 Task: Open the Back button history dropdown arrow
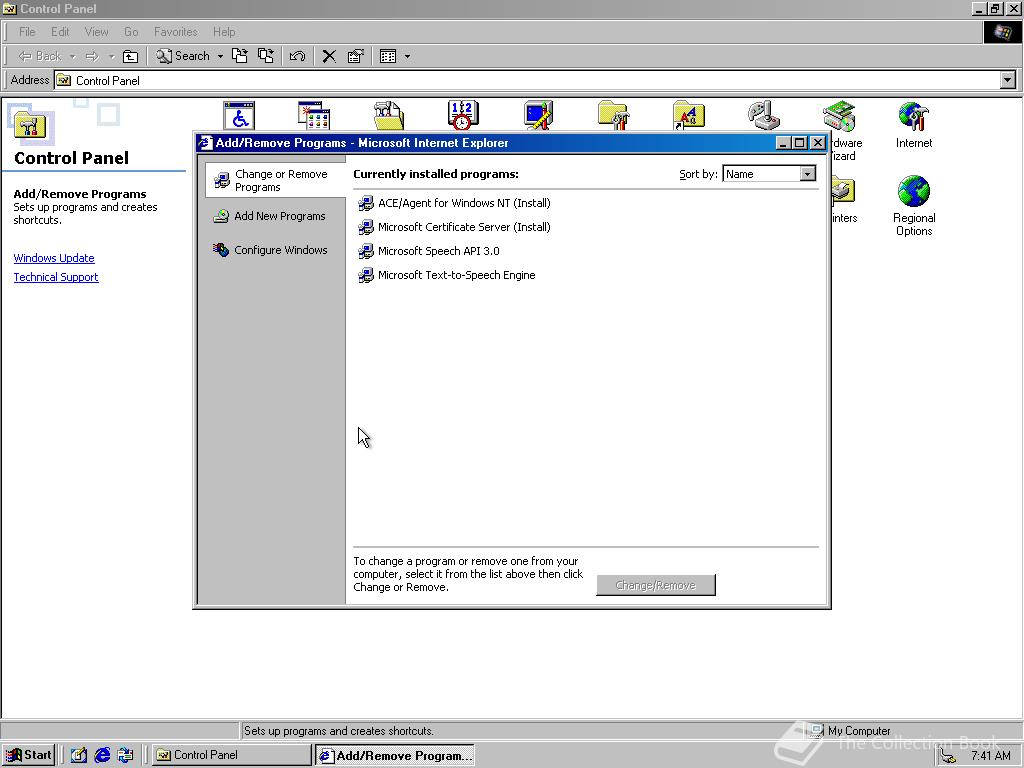click(x=72, y=57)
